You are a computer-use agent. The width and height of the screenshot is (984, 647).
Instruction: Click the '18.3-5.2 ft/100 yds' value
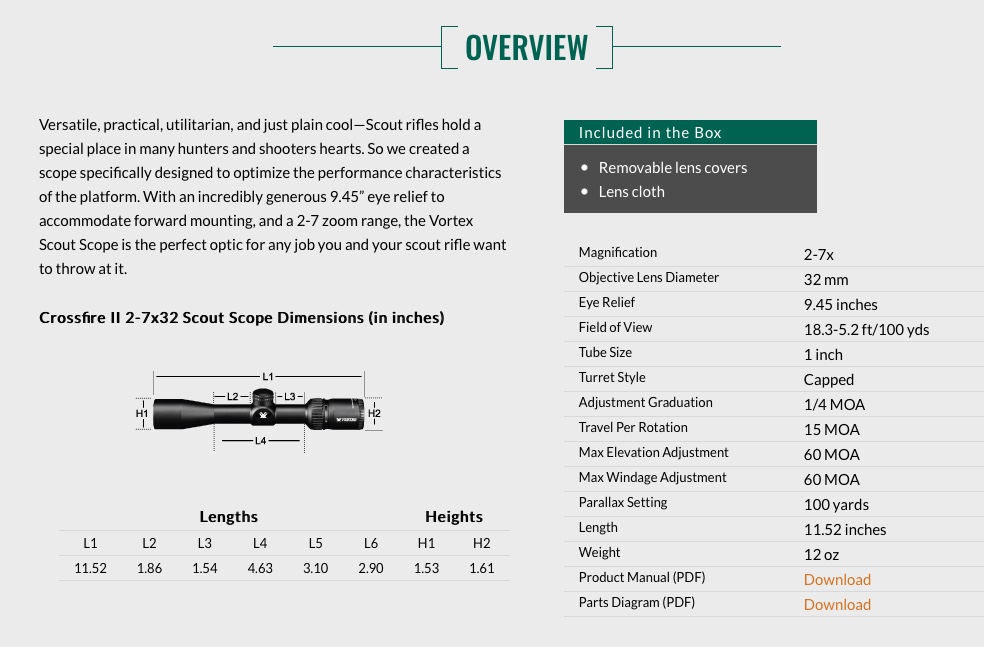tap(866, 329)
